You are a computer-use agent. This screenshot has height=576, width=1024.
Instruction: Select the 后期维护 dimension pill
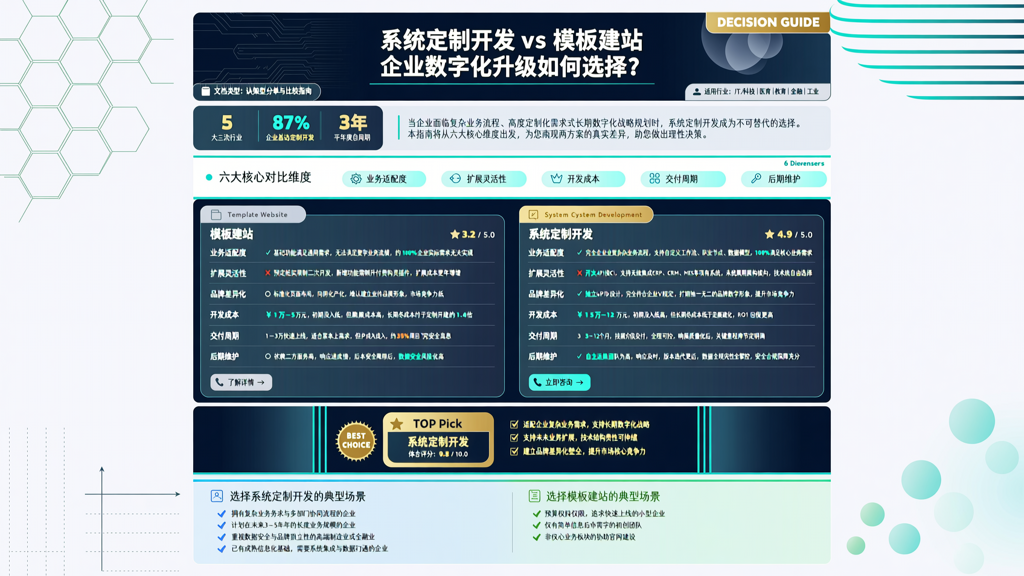(784, 179)
